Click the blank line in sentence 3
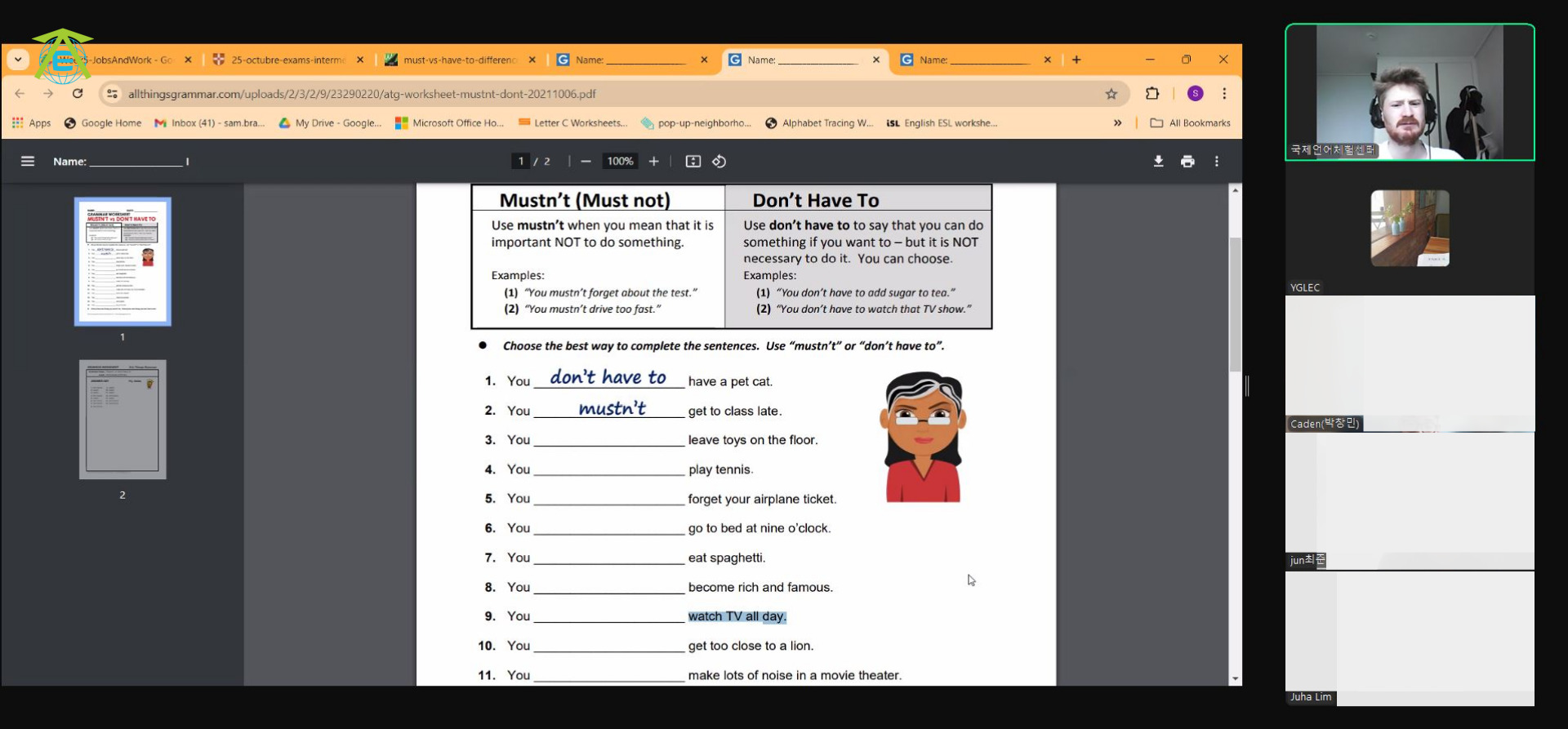 pyautogui.click(x=609, y=440)
